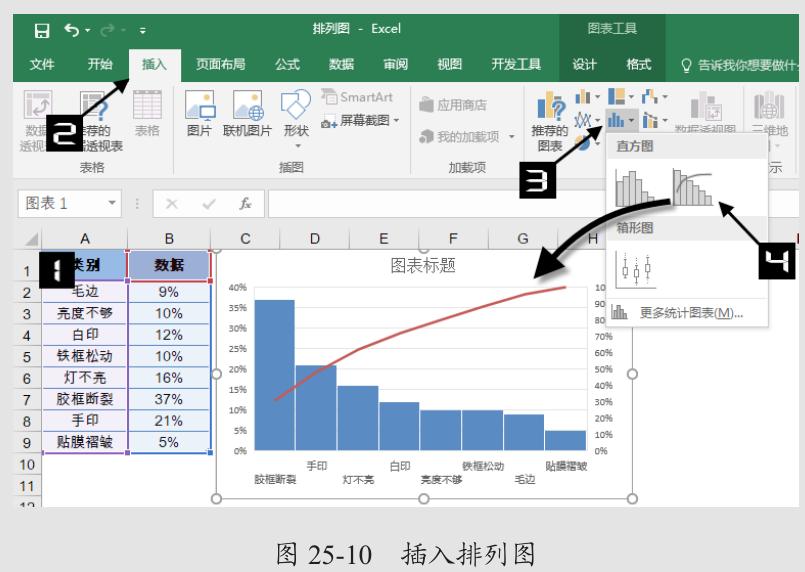Open the Customize Quick Access Toolbar dropdown
The image size is (805, 572).
(143, 31)
